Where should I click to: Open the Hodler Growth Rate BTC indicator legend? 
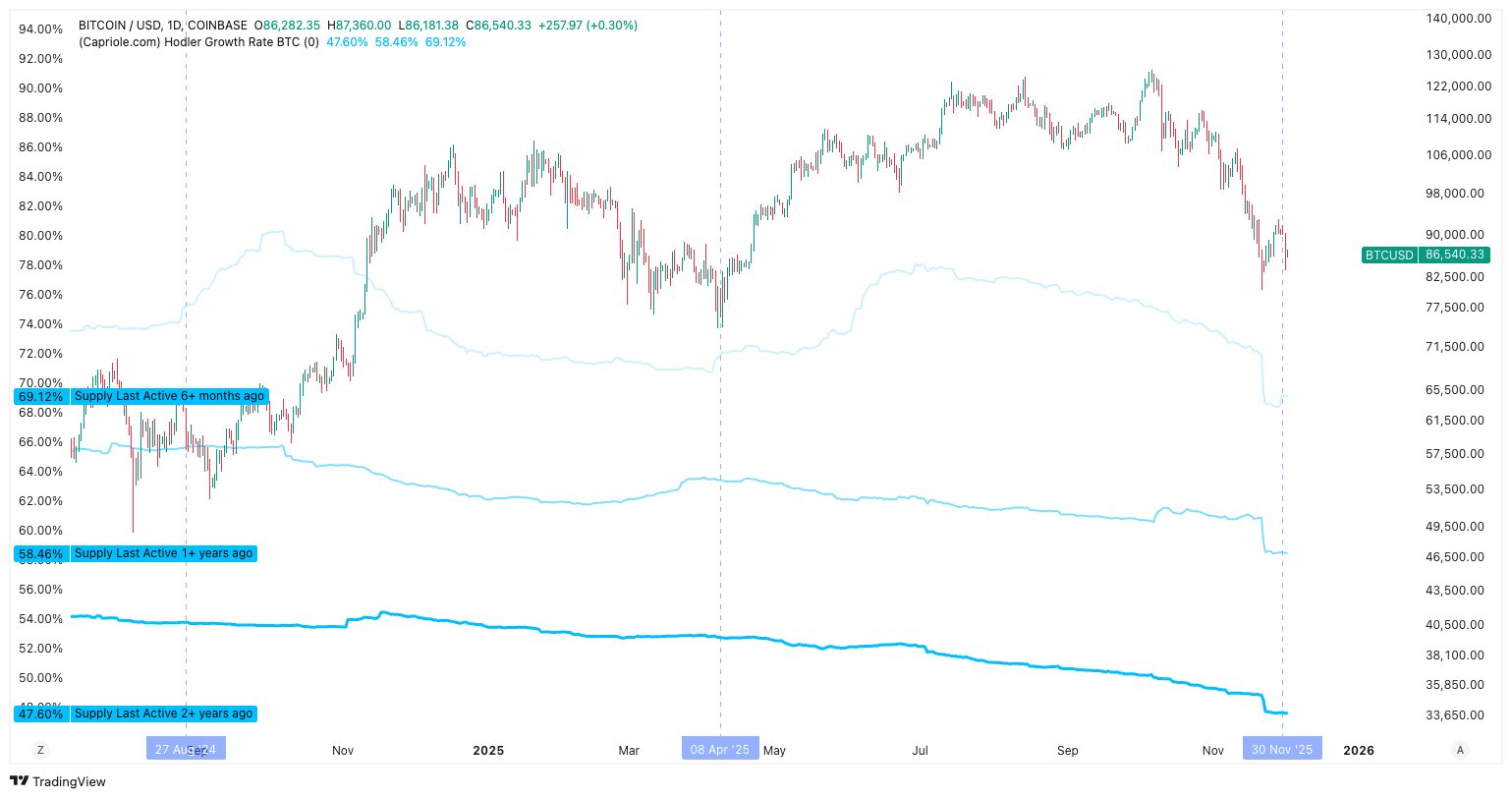tap(198, 42)
